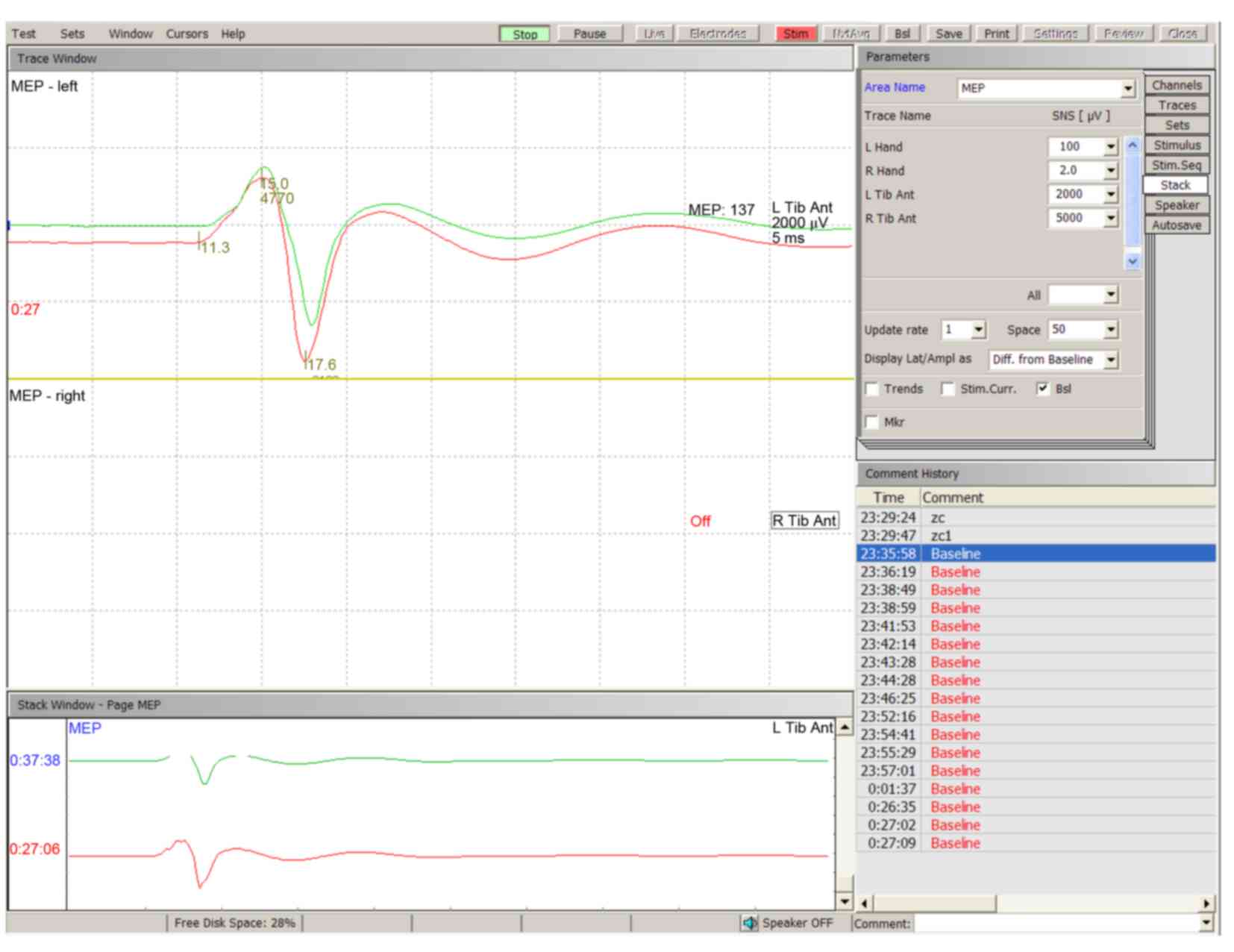
Task: Uncheck the Bsl checkbox
Action: point(1043,389)
